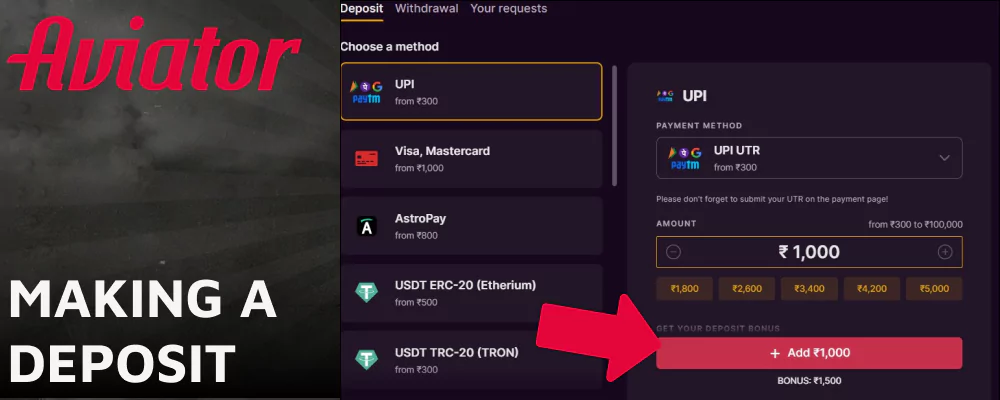The width and height of the screenshot is (1000, 400).
Task: Choose the AstroPay logo icon
Action: 366,226
